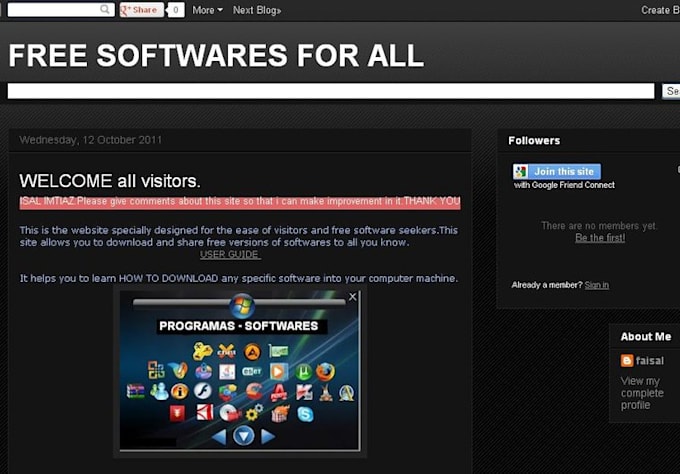Open View my complete profile
This screenshot has width=680, height=474.
coord(642,393)
